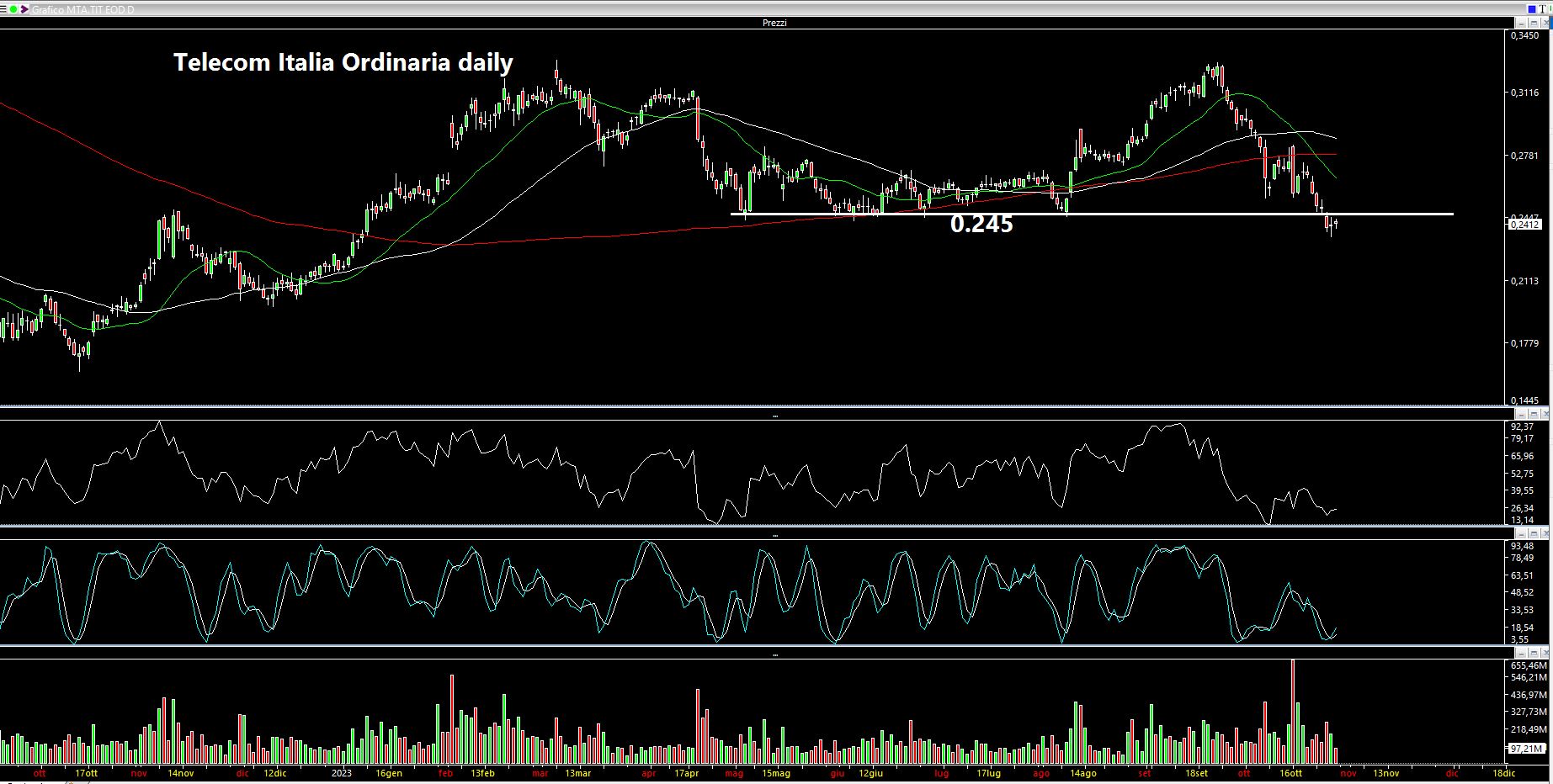Select the Telecom Italia Ordinaria daily annotation

(x=343, y=63)
